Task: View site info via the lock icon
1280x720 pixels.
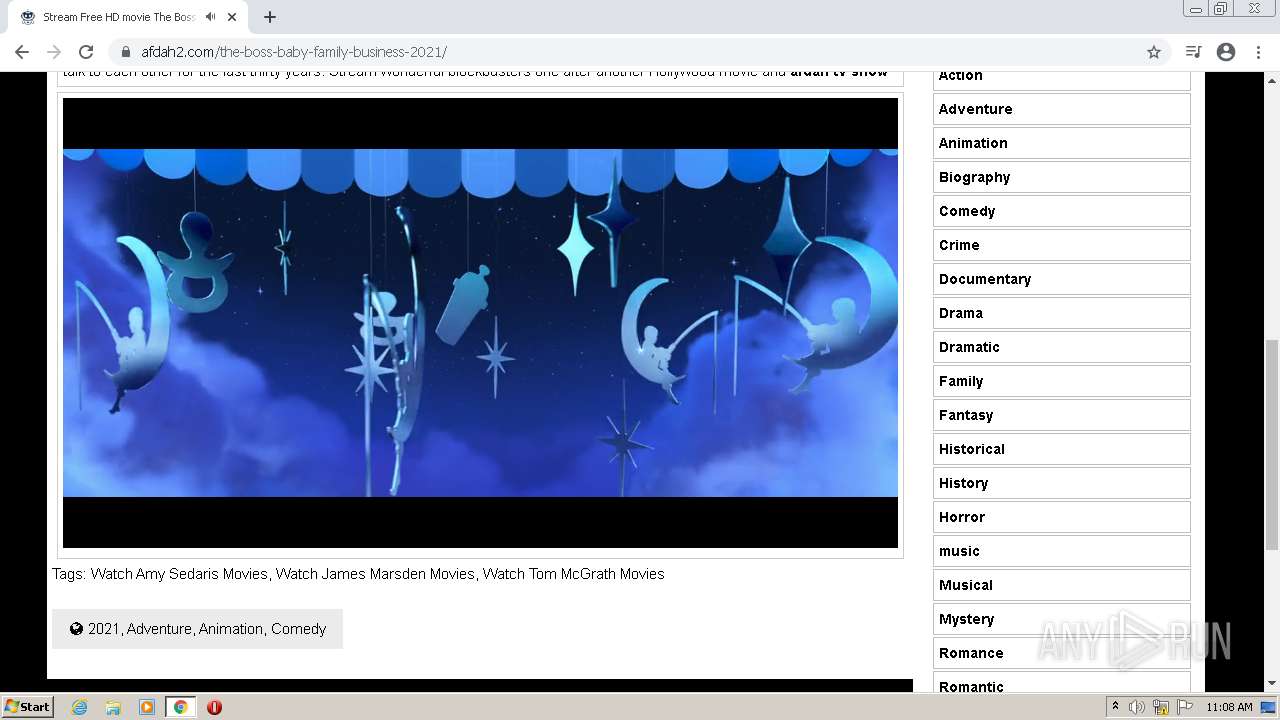Action: click(x=126, y=52)
